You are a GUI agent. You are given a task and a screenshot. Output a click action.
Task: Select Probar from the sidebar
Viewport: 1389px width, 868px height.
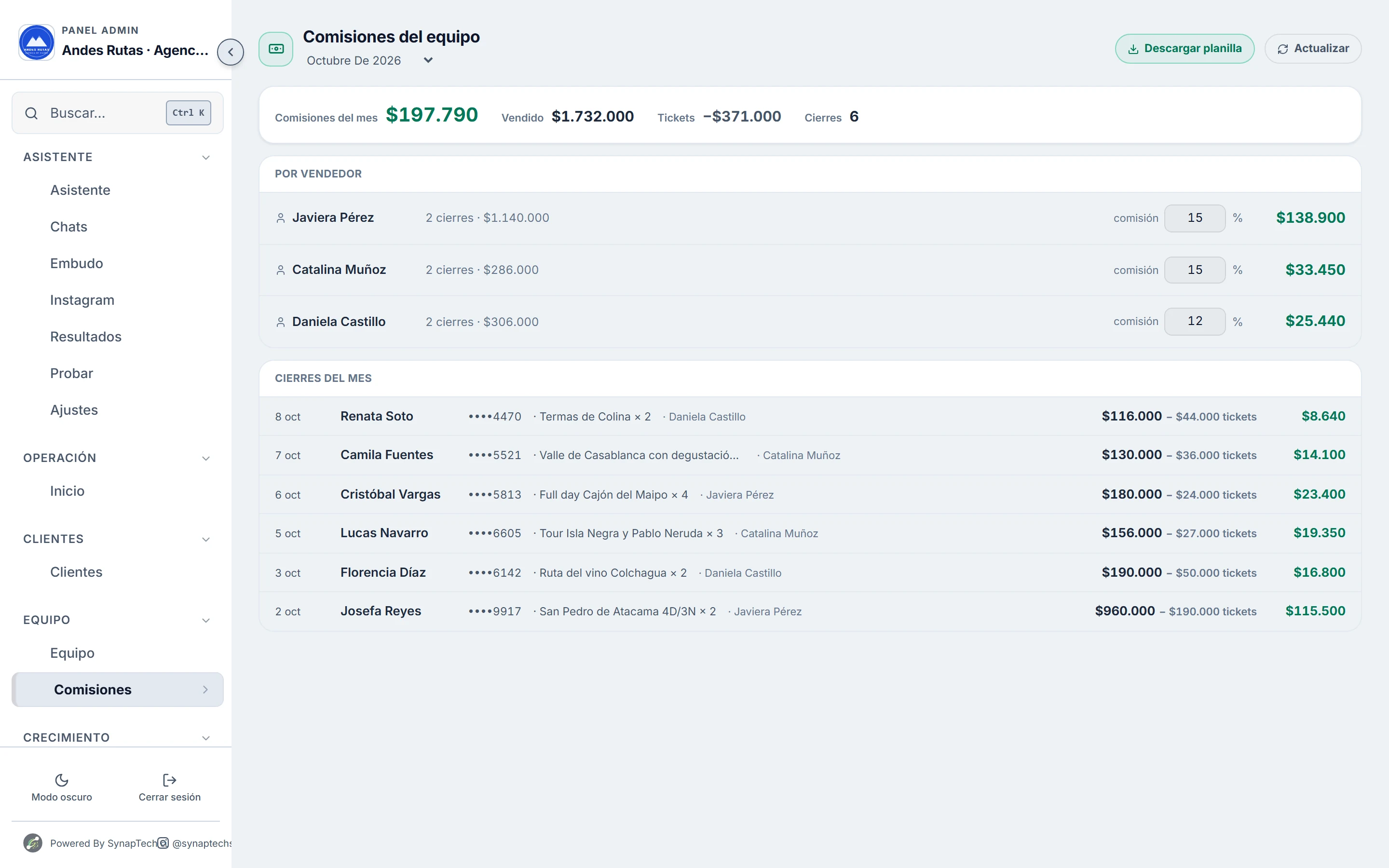pyautogui.click(x=117, y=374)
